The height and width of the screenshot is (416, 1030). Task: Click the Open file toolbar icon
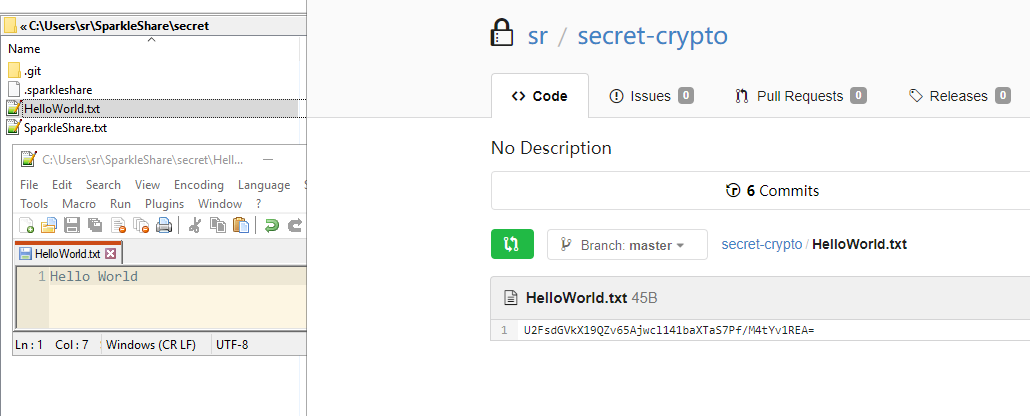48,225
